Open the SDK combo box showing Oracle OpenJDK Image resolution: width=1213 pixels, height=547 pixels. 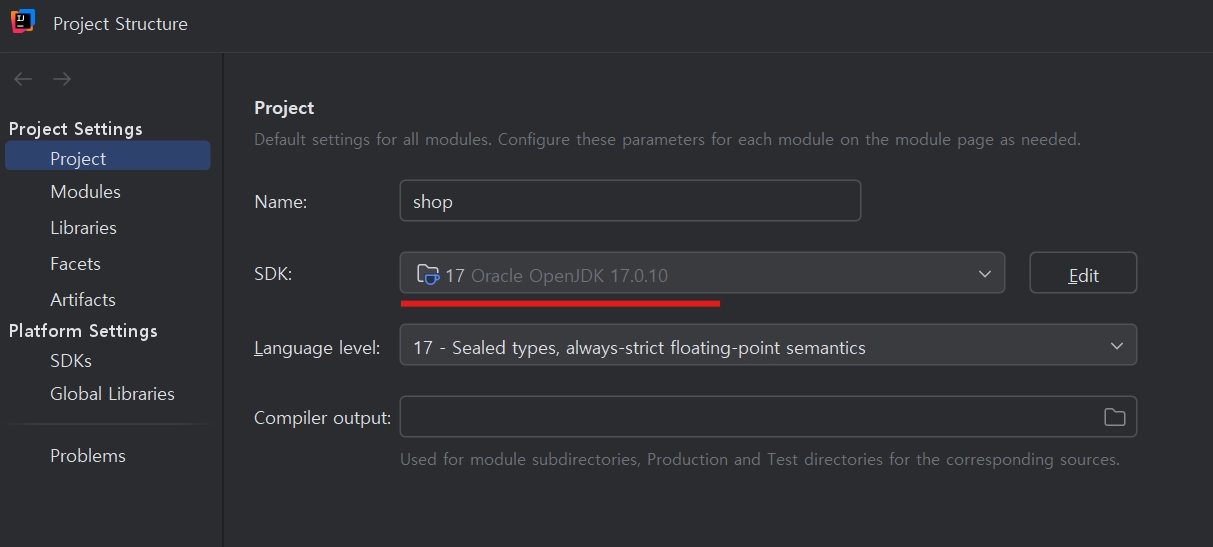700,273
